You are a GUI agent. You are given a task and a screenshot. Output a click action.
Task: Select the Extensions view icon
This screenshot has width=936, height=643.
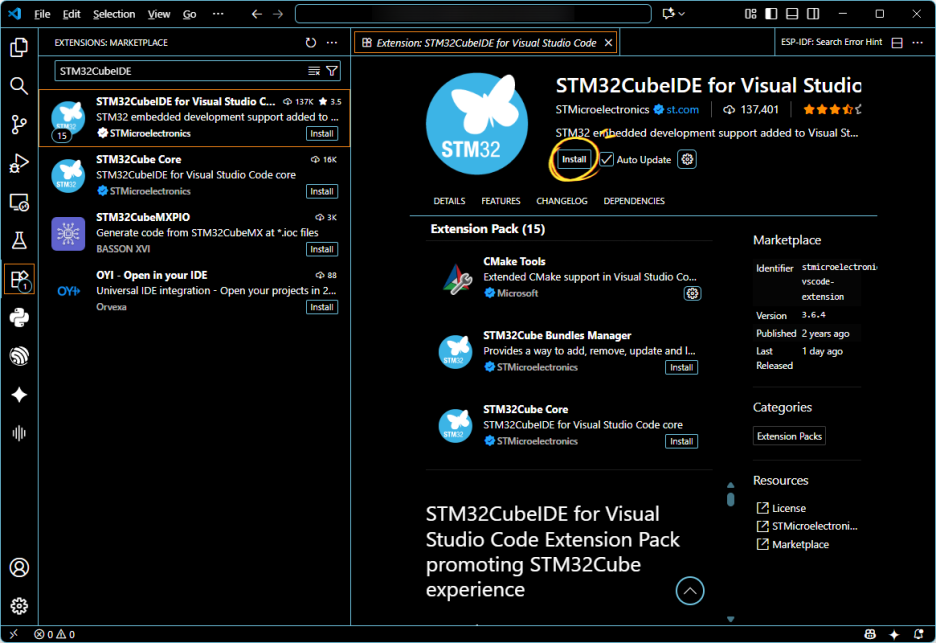(x=19, y=279)
